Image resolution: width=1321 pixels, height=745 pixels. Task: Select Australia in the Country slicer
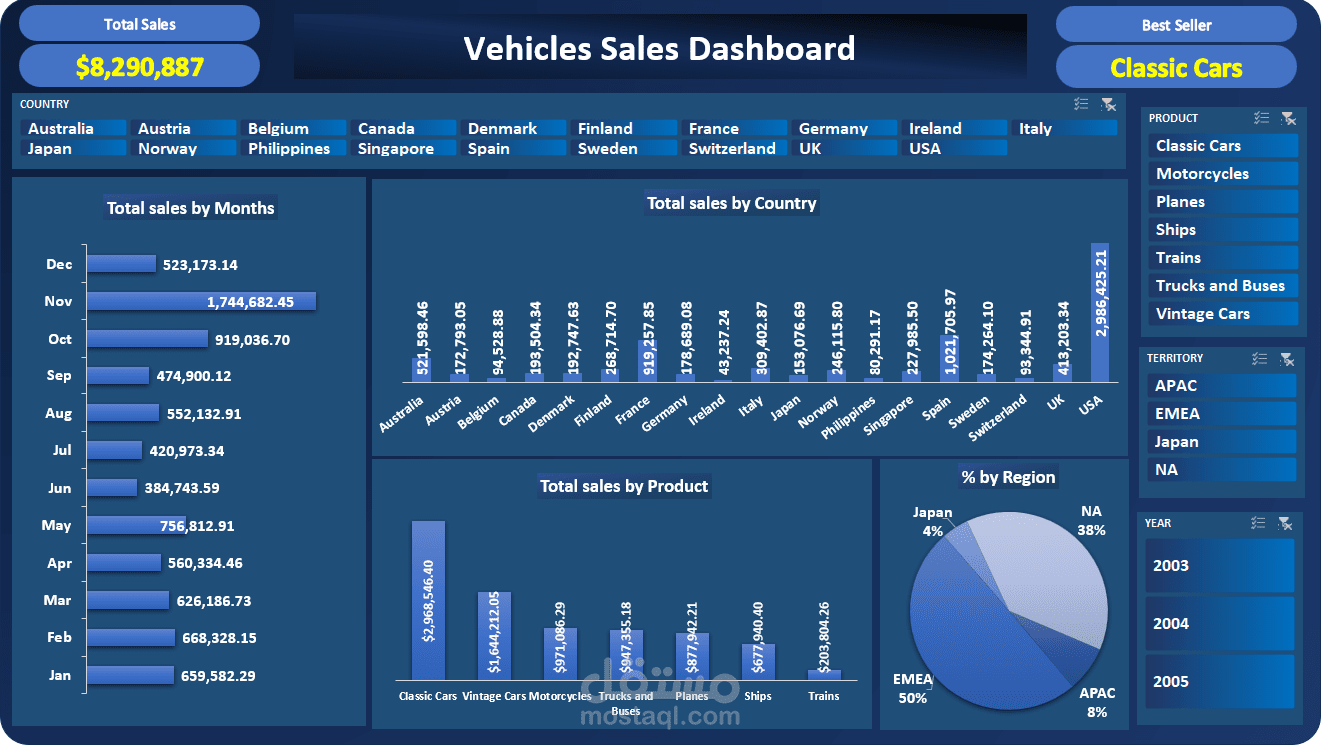pos(73,128)
